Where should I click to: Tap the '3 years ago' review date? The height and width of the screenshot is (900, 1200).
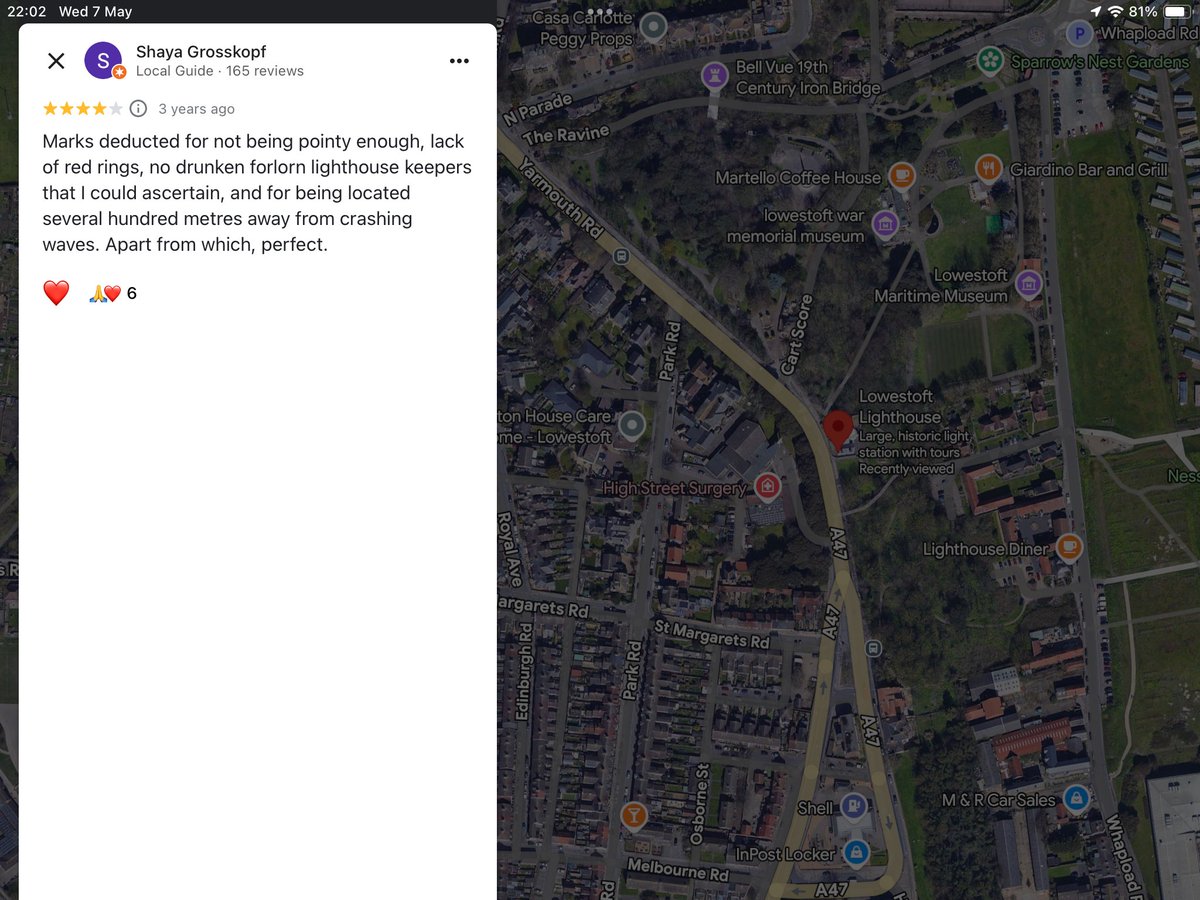coord(196,109)
